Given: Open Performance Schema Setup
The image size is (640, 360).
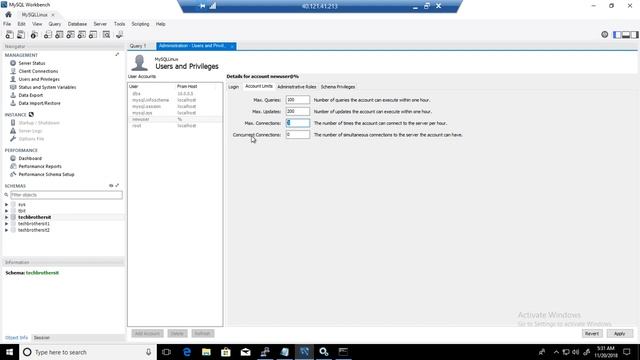Looking at the screenshot, I should (x=47, y=174).
